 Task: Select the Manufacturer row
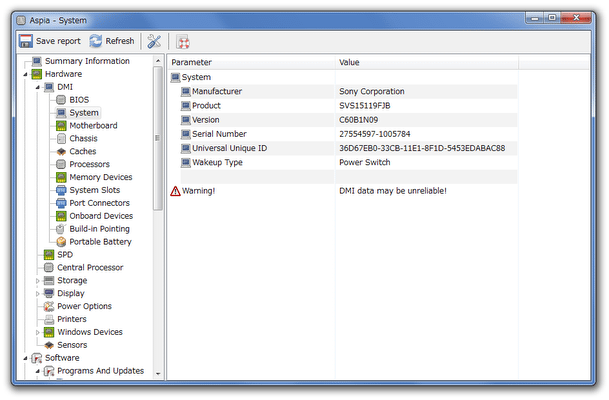(348, 91)
